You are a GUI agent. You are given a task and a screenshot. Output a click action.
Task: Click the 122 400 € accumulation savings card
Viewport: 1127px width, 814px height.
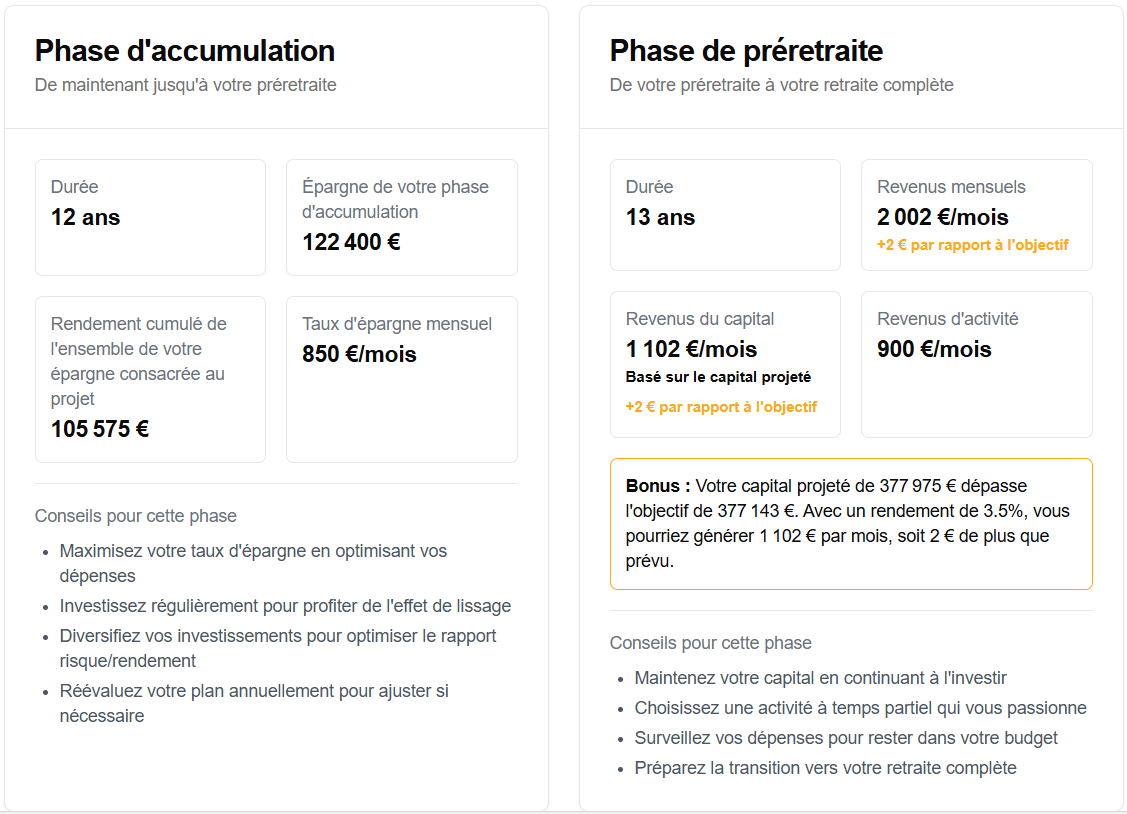(401, 217)
